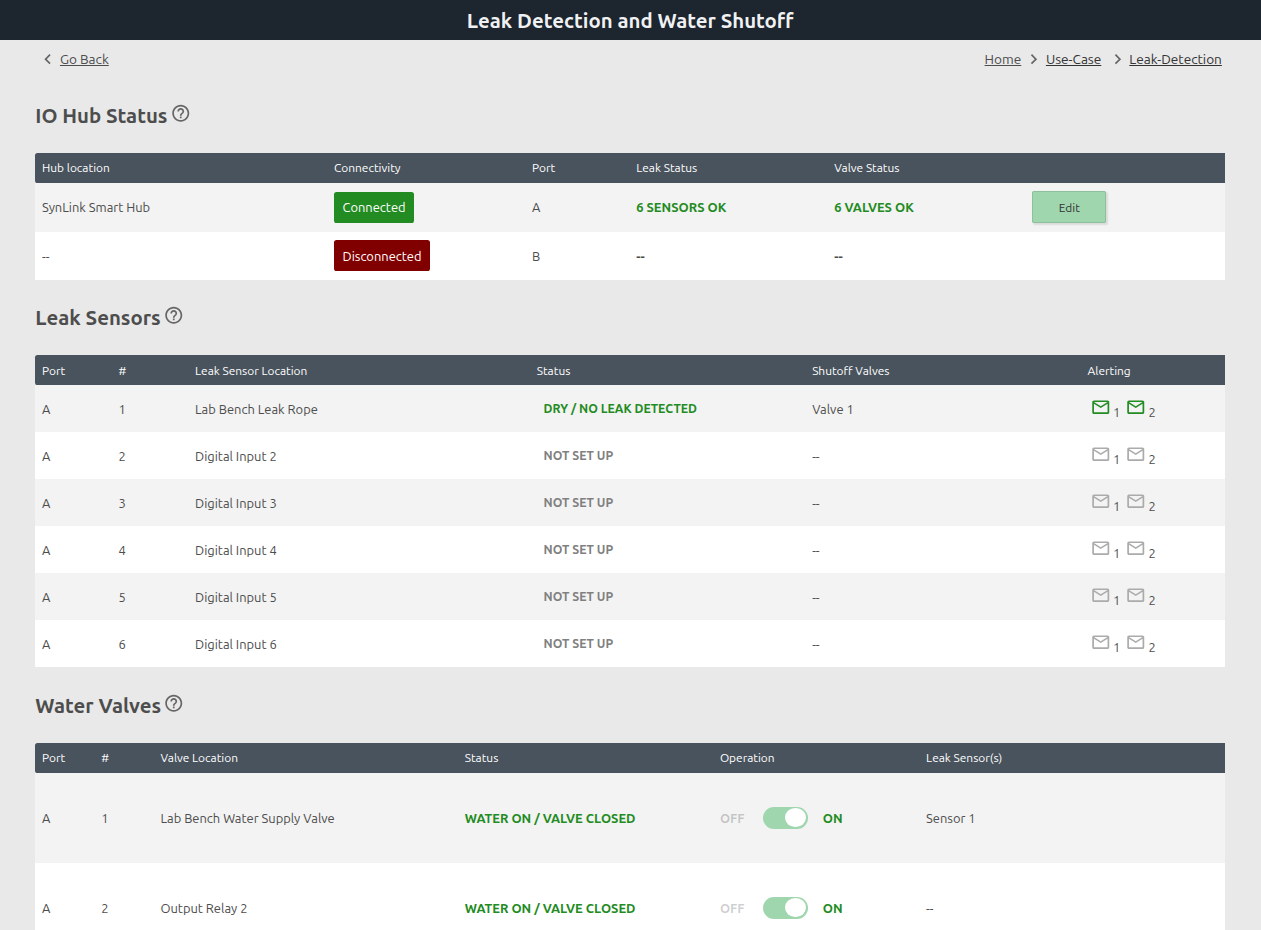
Task: Click email alert 1 icon for Digital Input 4
Action: click(1100, 548)
